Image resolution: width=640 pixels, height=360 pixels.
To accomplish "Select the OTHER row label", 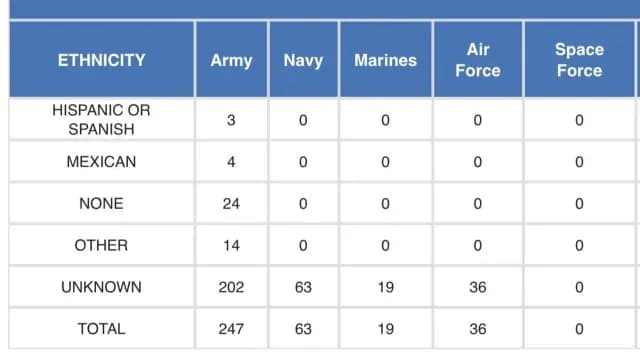I will pos(101,245).
